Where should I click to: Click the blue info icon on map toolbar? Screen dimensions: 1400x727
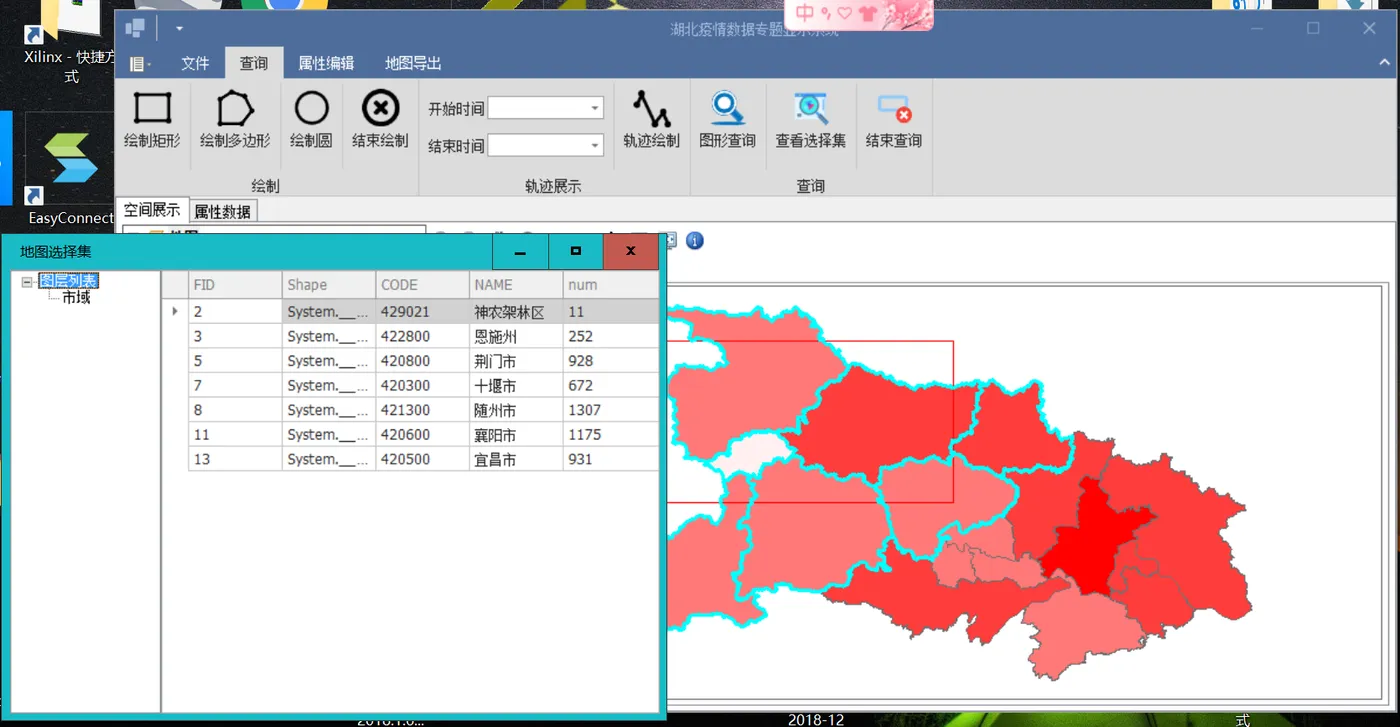(695, 240)
